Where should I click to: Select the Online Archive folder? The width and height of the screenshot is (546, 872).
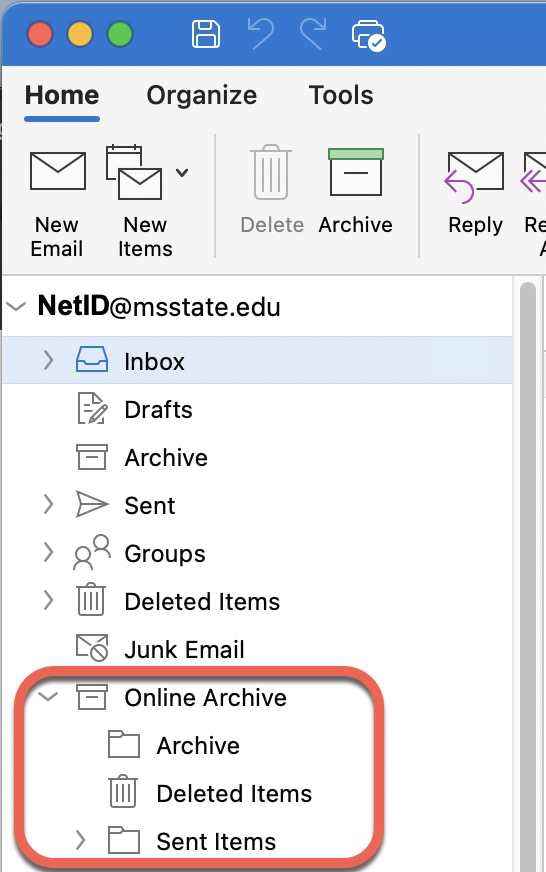click(x=205, y=697)
